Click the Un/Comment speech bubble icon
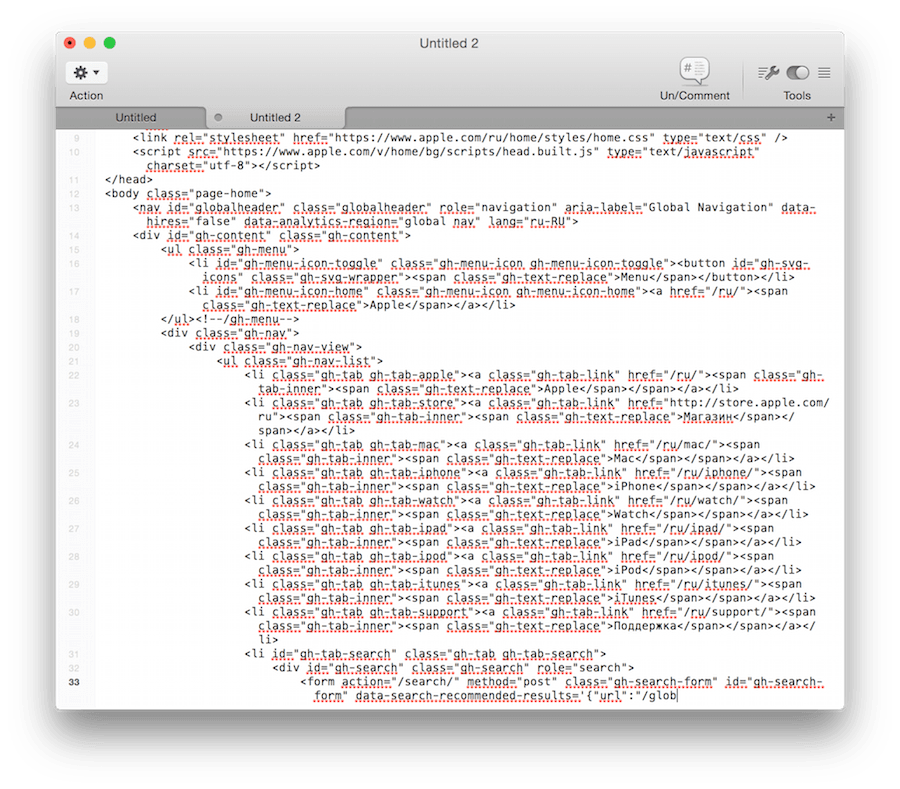The height and width of the screenshot is (789, 900). point(695,71)
